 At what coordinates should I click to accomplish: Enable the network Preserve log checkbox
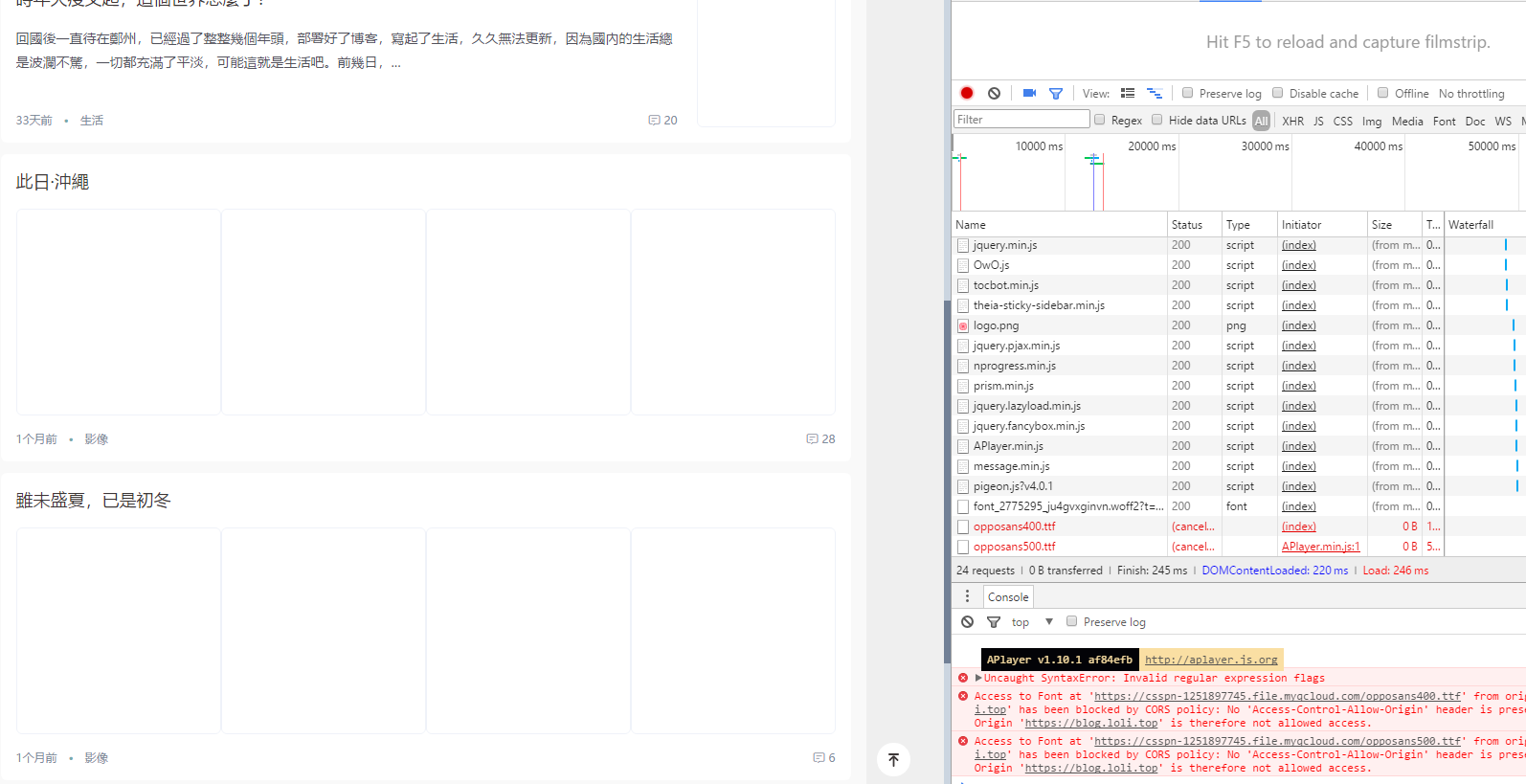(1188, 93)
